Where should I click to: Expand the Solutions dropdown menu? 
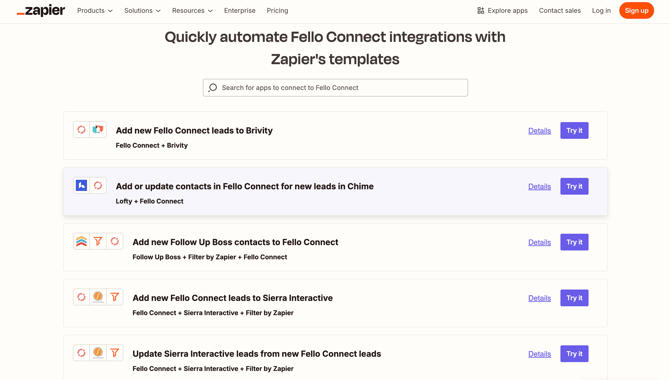pos(142,11)
